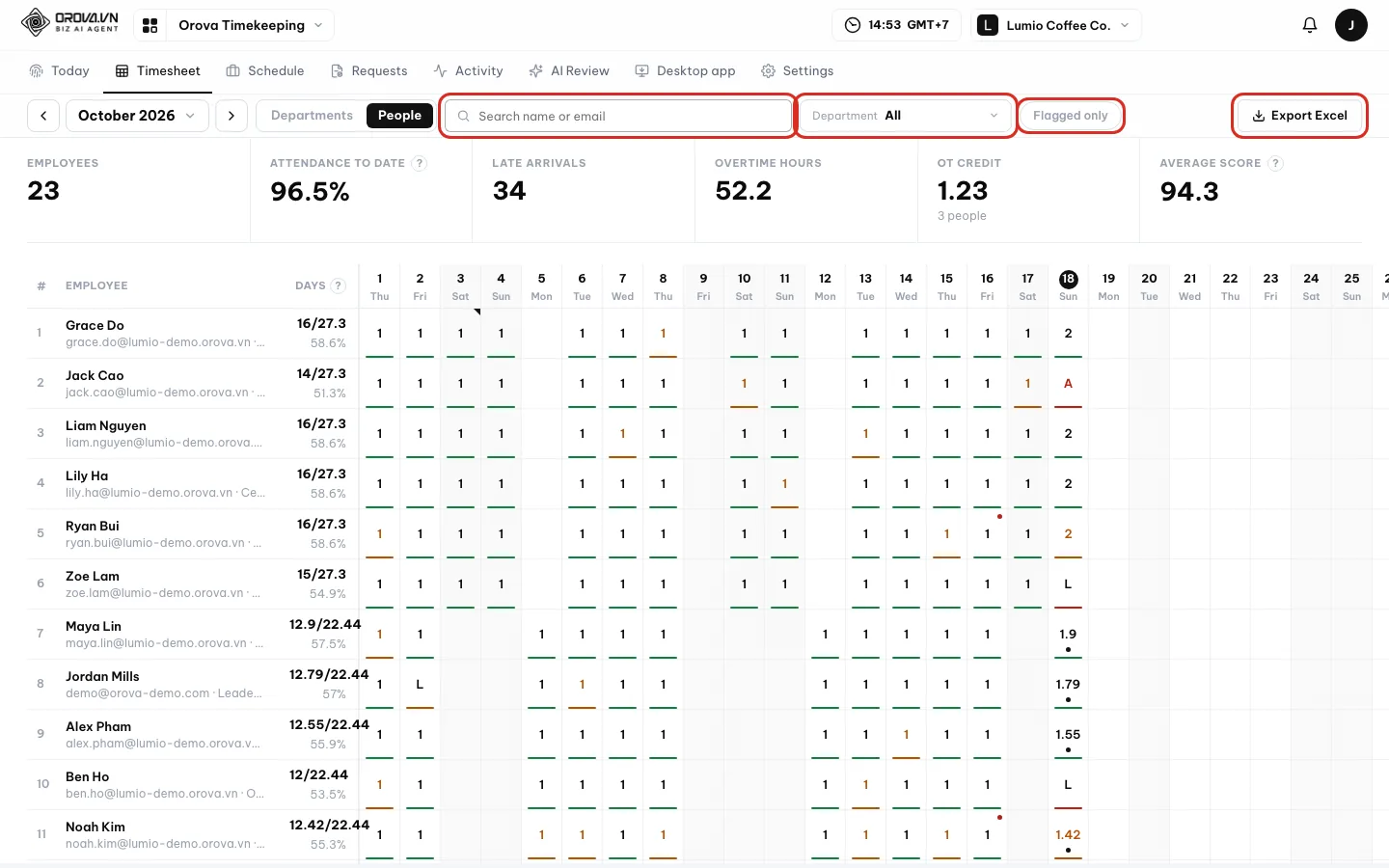This screenshot has width=1389, height=868.
Task: Go to next month arrow
Action: pos(231,116)
